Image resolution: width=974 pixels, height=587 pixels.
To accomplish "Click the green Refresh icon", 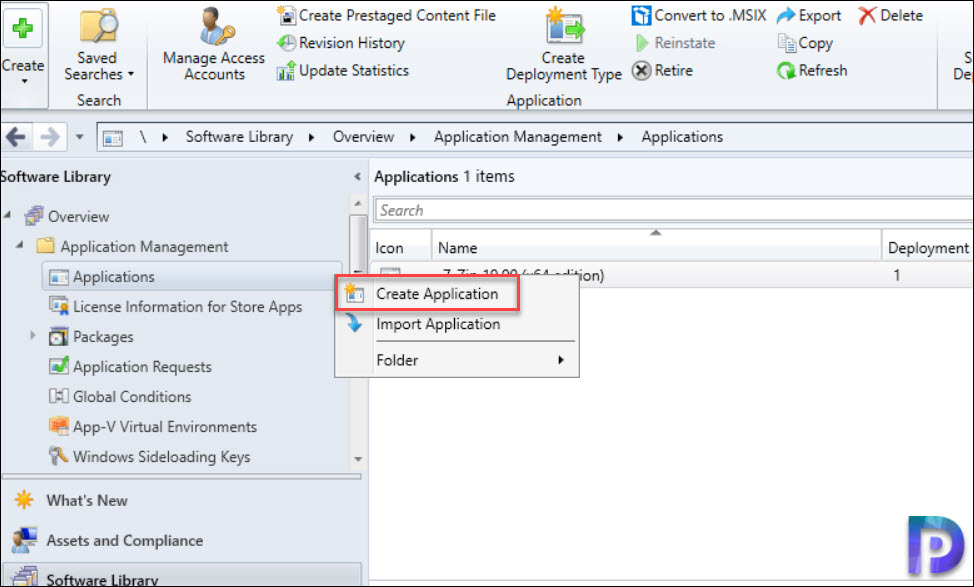I will 786,71.
